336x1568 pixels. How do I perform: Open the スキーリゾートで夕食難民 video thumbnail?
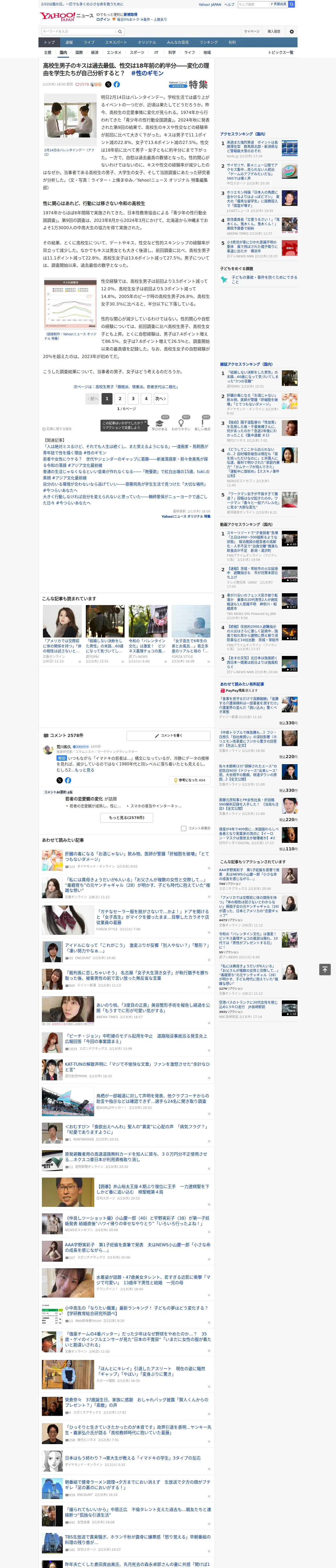(290, 539)
